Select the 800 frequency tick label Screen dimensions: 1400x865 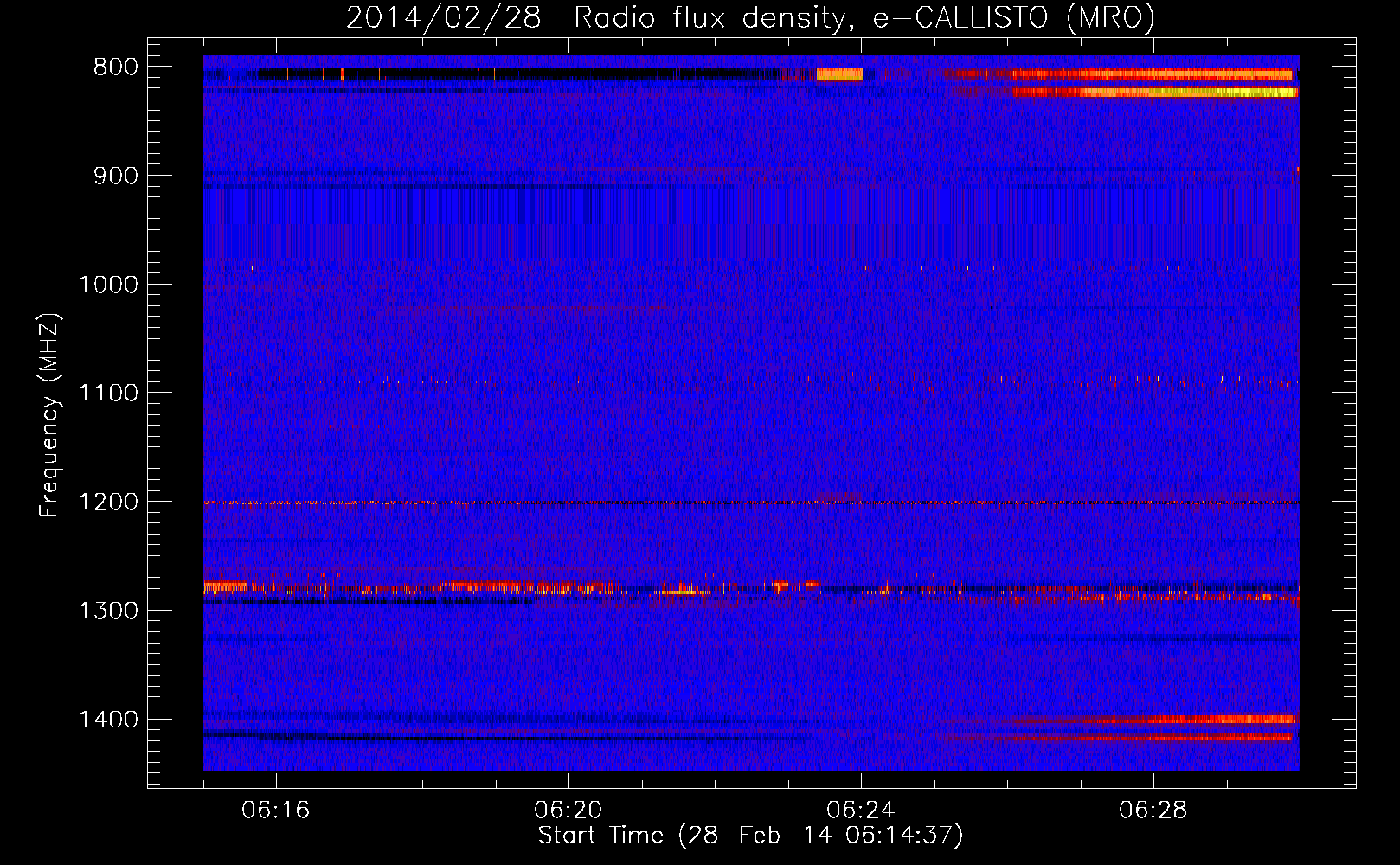(116, 67)
